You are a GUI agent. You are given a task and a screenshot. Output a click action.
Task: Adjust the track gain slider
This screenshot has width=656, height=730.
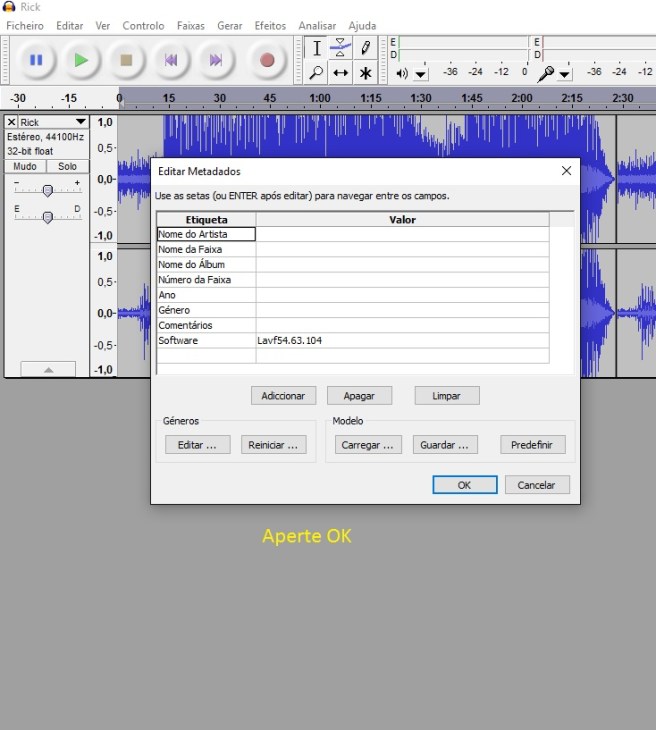(47, 190)
